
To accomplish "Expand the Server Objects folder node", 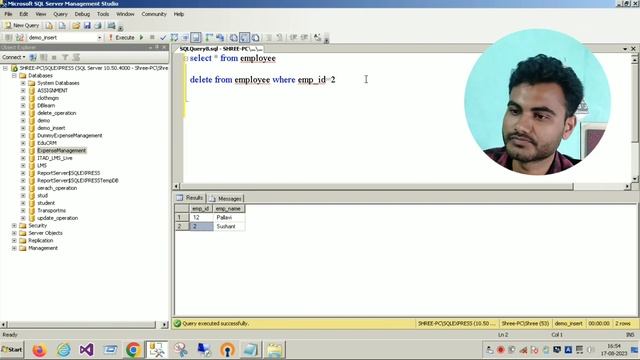I will click(x=14, y=233).
